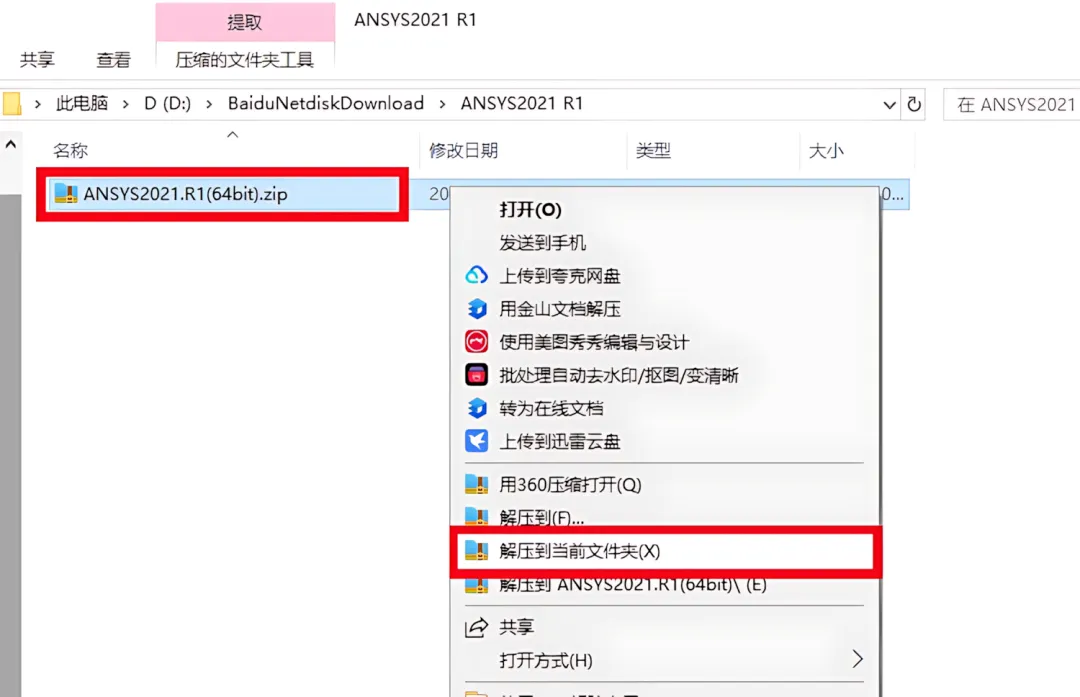This screenshot has width=1080, height=697.
Task: Select 打开(O) in the context menu
Action: (x=530, y=209)
